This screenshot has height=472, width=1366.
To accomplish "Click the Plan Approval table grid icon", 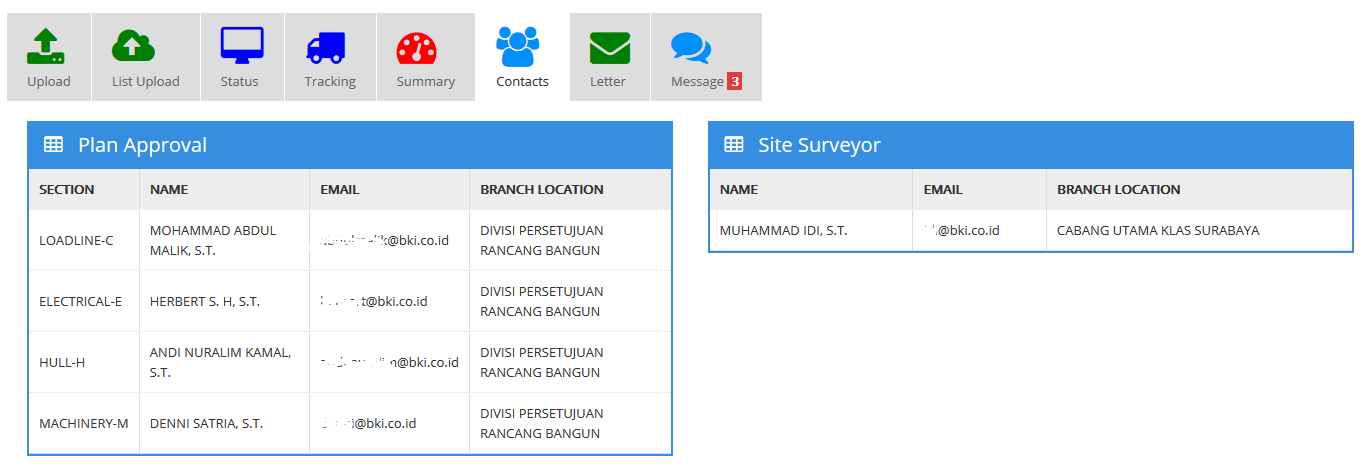I will point(54,145).
